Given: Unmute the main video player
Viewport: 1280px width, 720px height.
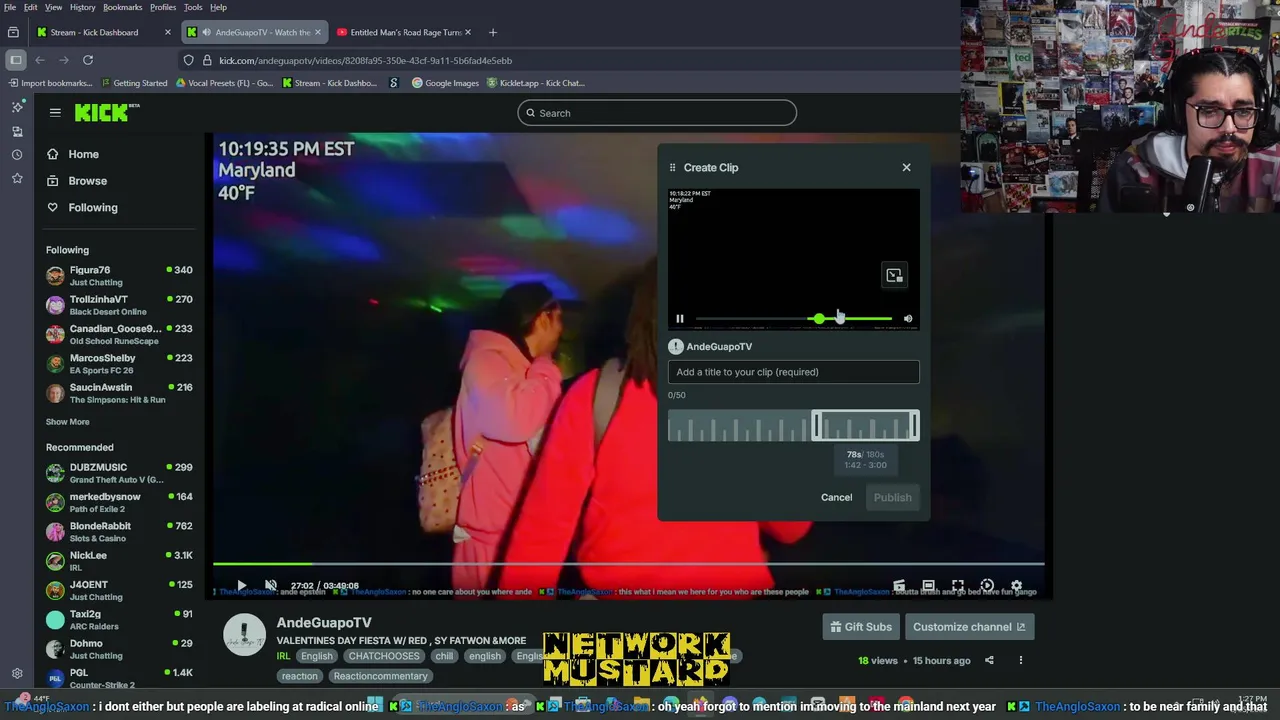Looking at the screenshot, I should coord(270,586).
